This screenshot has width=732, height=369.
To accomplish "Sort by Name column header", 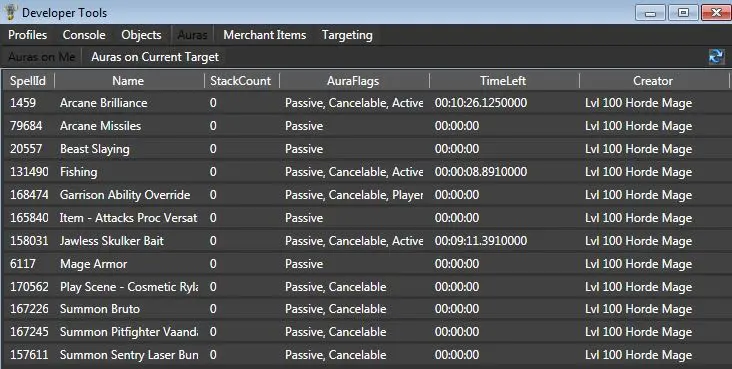I will point(128,81).
